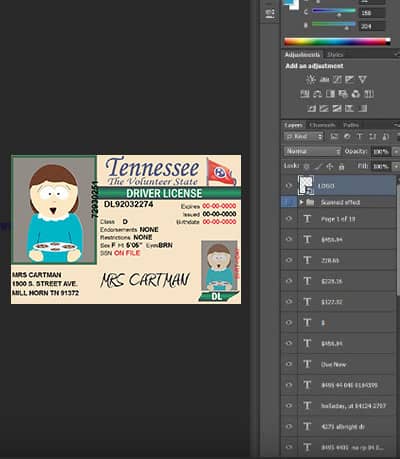This screenshot has width=400, height=459.
Task: Switch to the Adjustments tab
Action: tap(302, 54)
